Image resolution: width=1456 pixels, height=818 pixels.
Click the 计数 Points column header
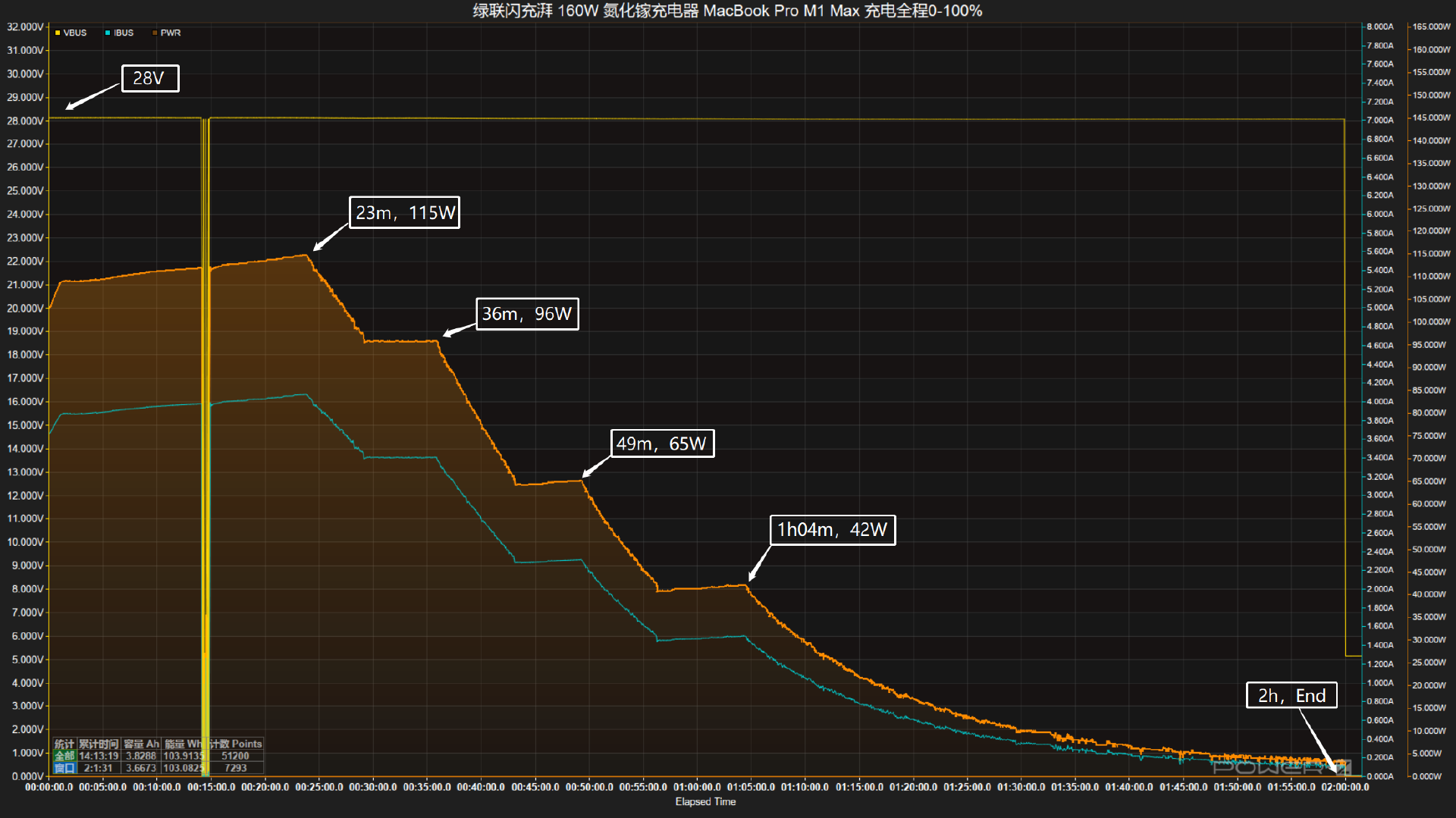tap(235, 744)
